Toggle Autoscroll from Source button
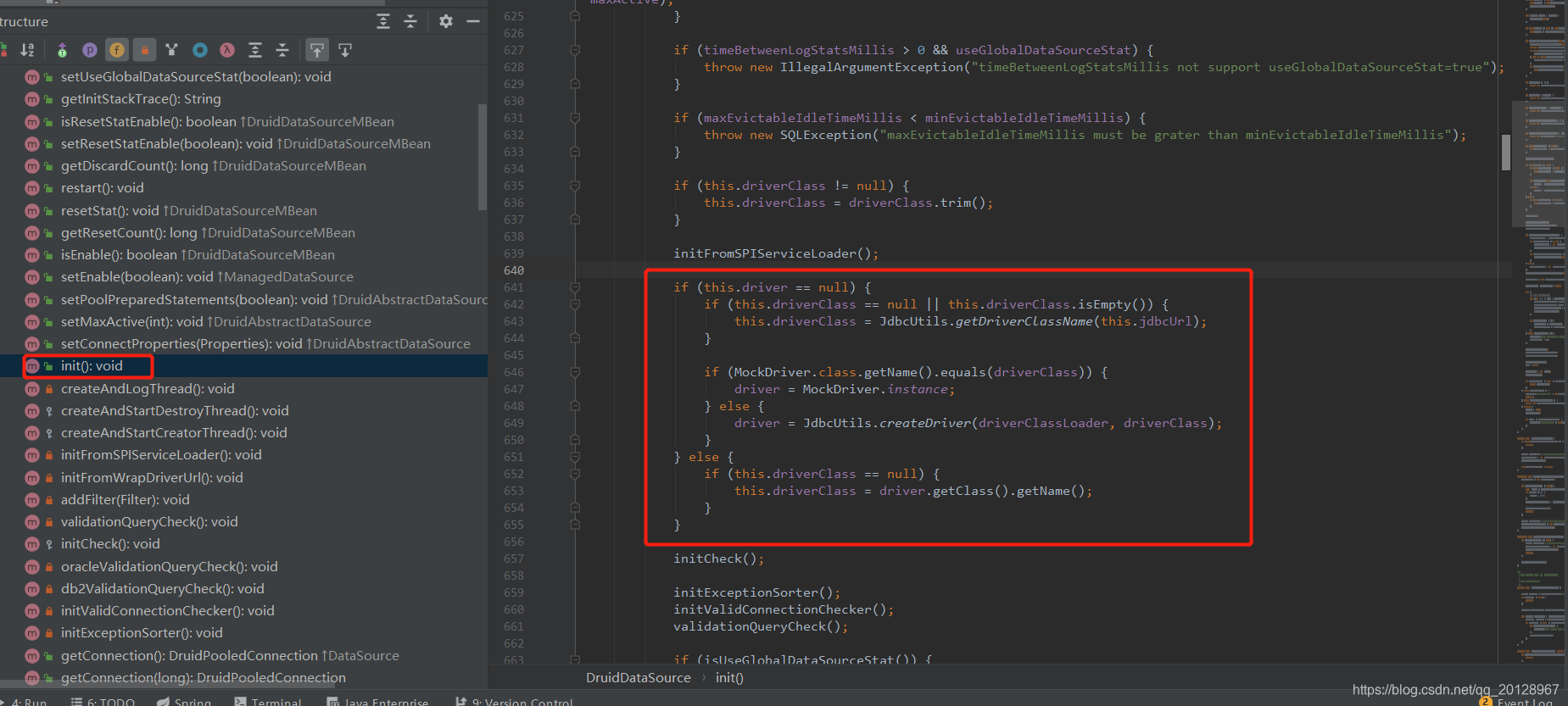The height and width of the screenshot is (706, 1568). (x=345, y=50)
